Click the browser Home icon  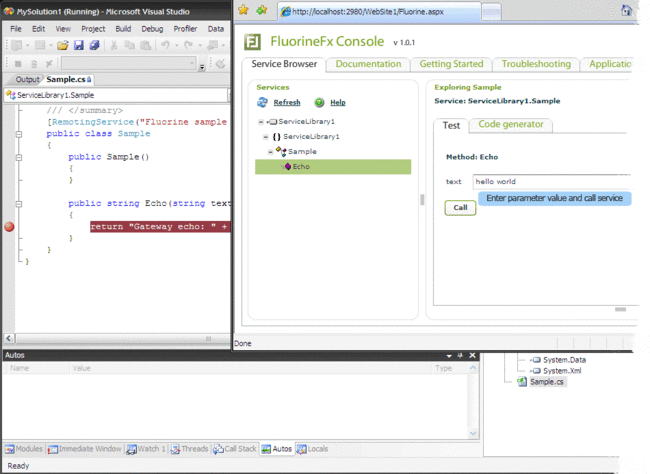tap(626, 10)
